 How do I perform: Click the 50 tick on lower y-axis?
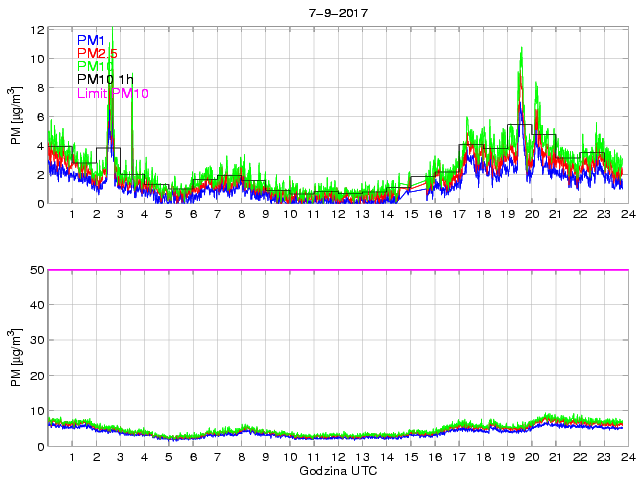click(x=37, y=270)
